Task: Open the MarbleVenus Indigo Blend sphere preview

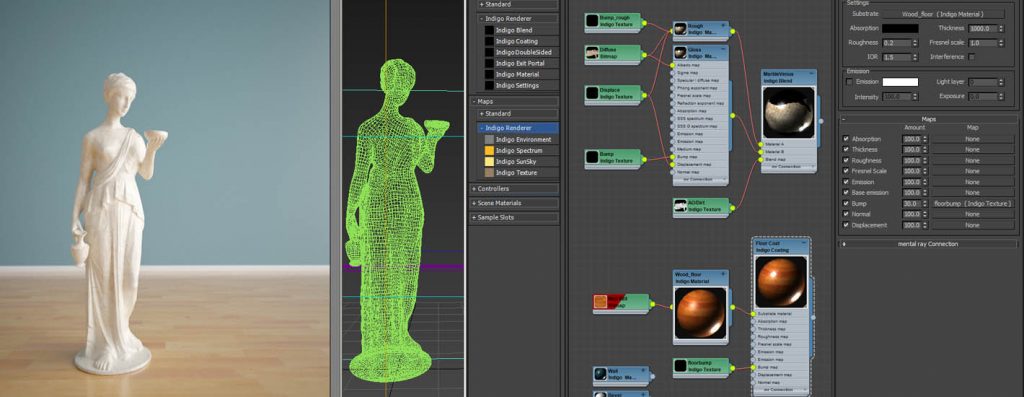Action: point(789,111)
